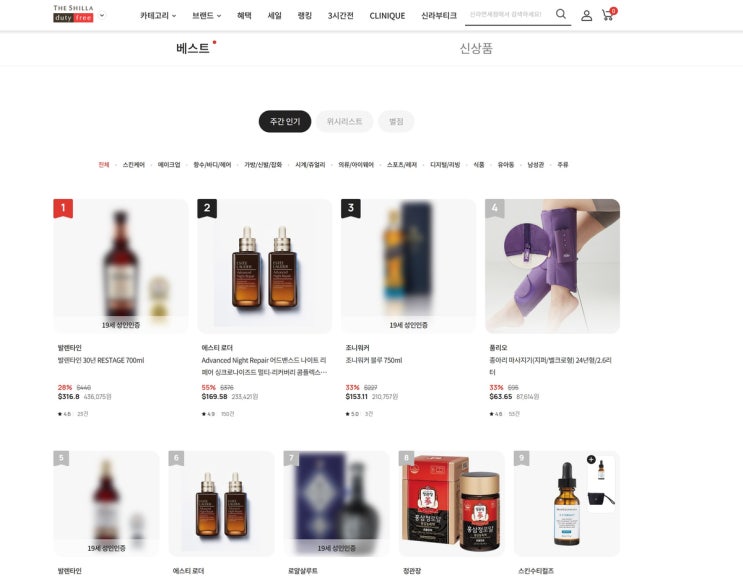Filter by the 스포츠/레저 category
743x580 pixels.
[x=402, y=165]
